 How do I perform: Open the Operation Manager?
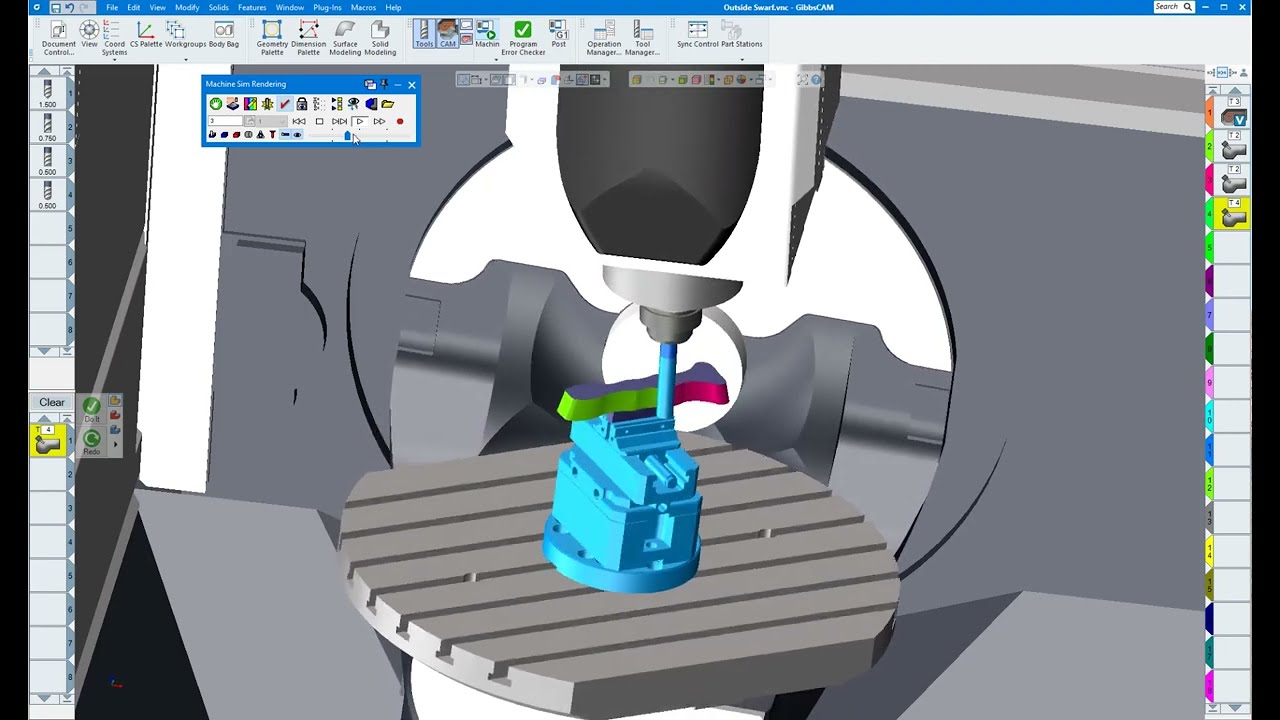point(604,37)
